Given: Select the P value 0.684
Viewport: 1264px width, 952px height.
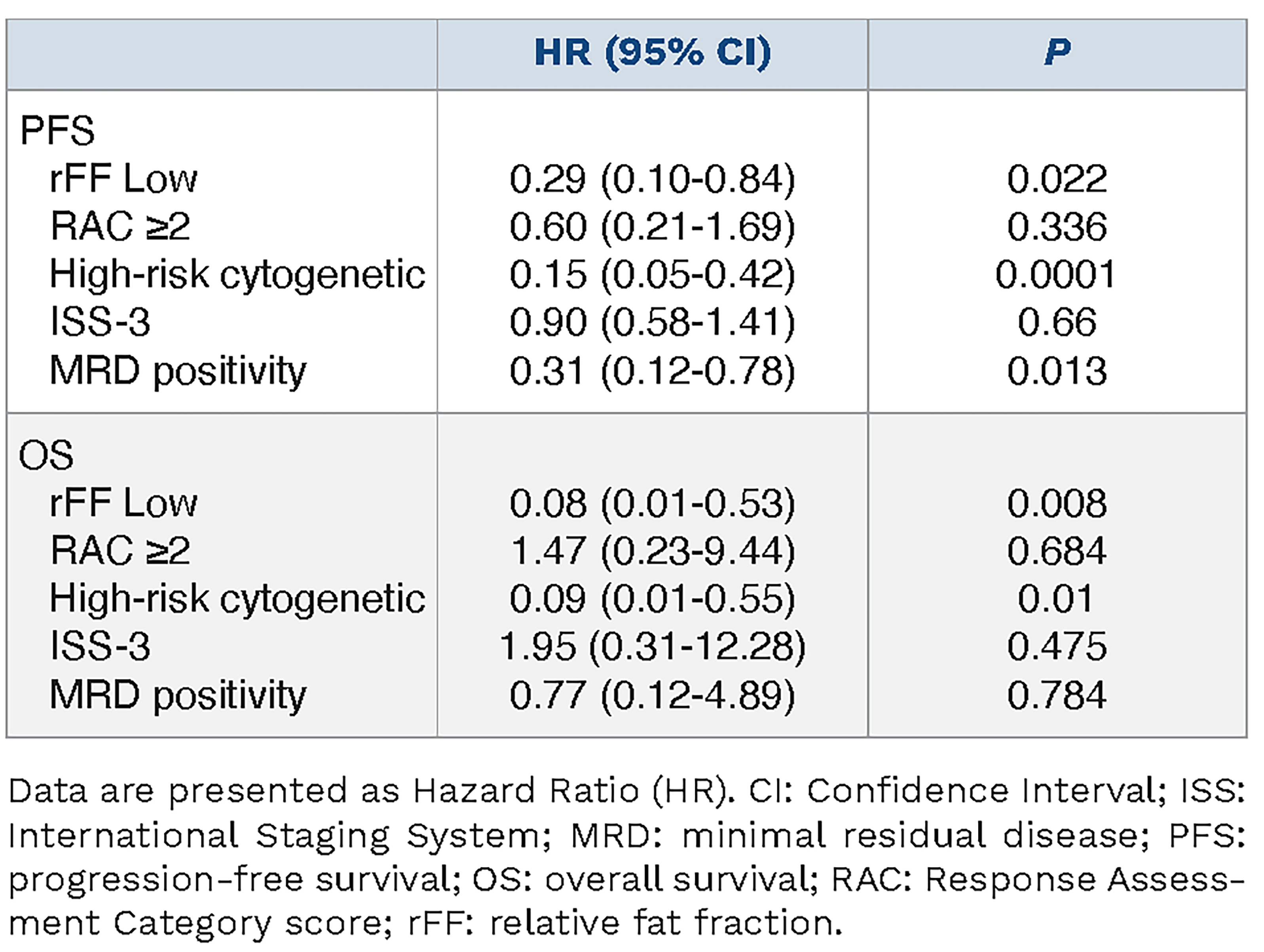Looking at the screenshot, I should point(1057,551).
